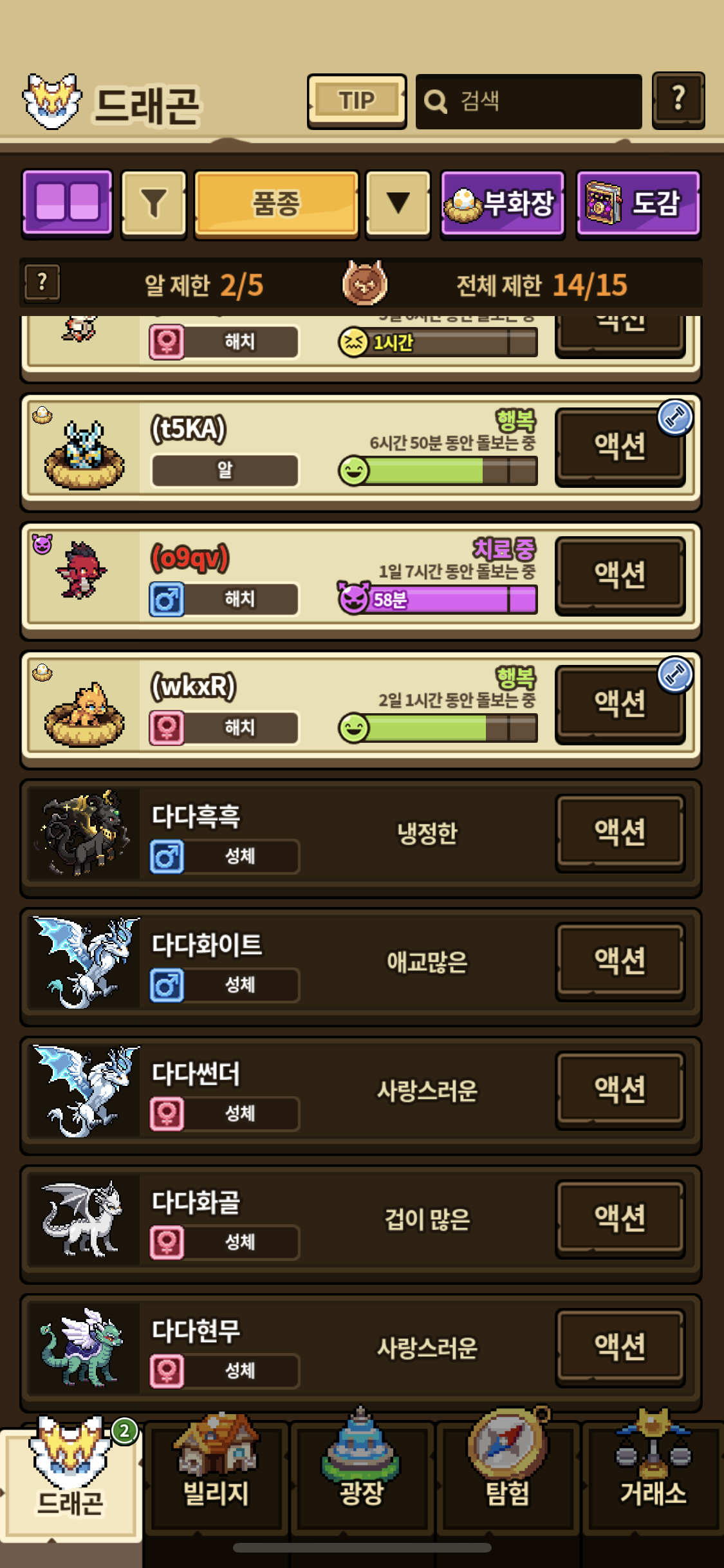The height and width of the screenshot is (1568, 724).
Task: Focus the 검색 search field
Action: pyautogui.click(x=529, y=102)
